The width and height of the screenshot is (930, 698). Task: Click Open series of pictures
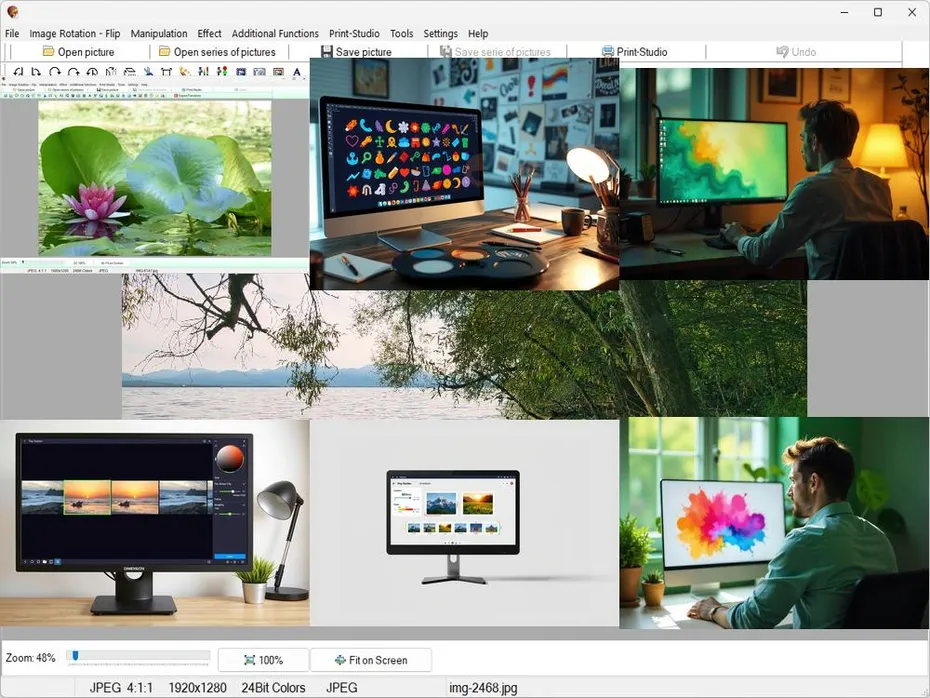coord(216,52)
